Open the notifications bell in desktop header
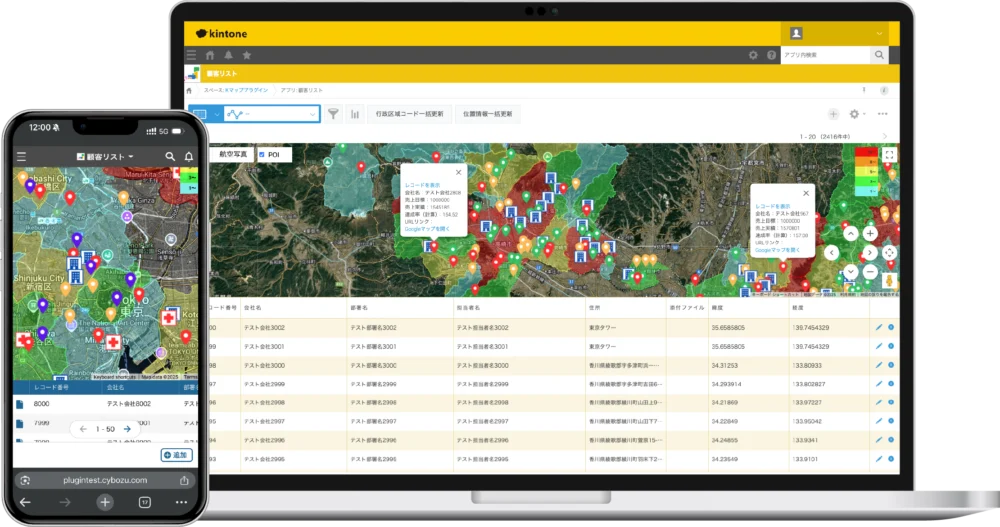Screen dimensions: 1000x527 click(228, 55)
